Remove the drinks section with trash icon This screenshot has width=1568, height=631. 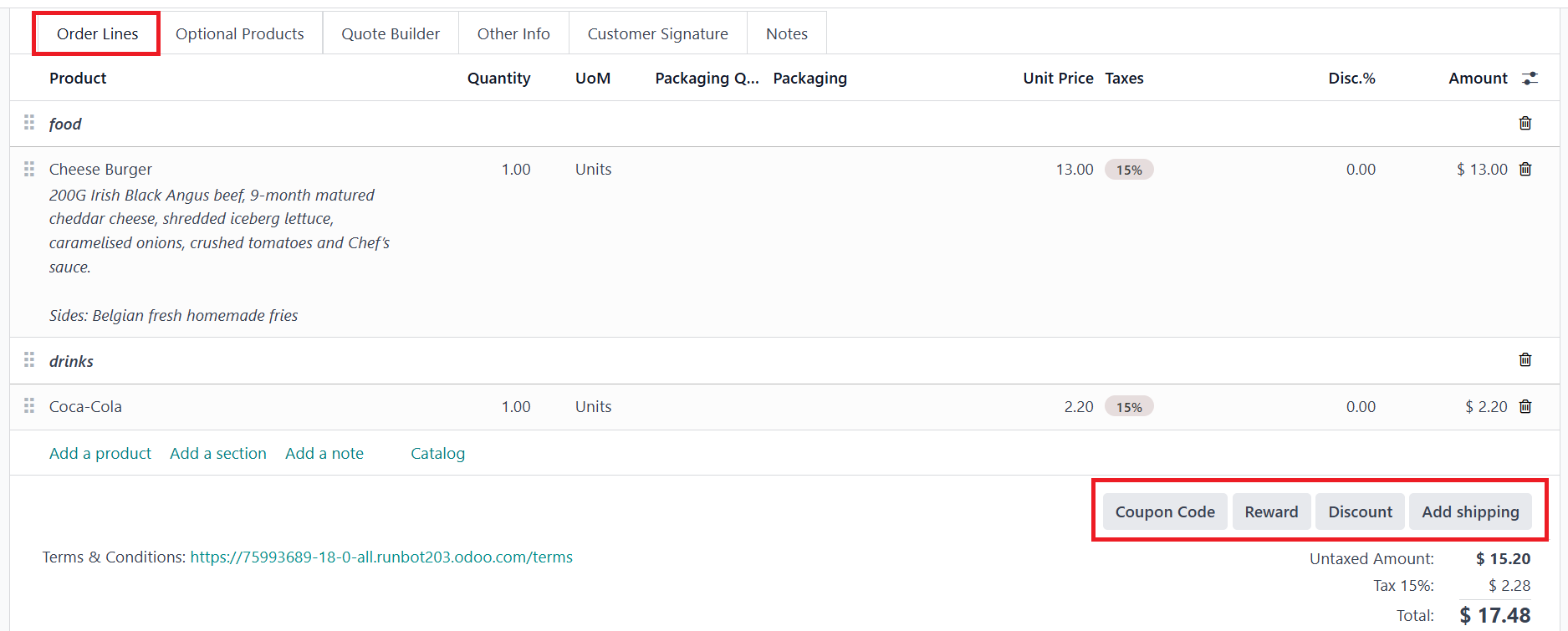click(1525, 360)
